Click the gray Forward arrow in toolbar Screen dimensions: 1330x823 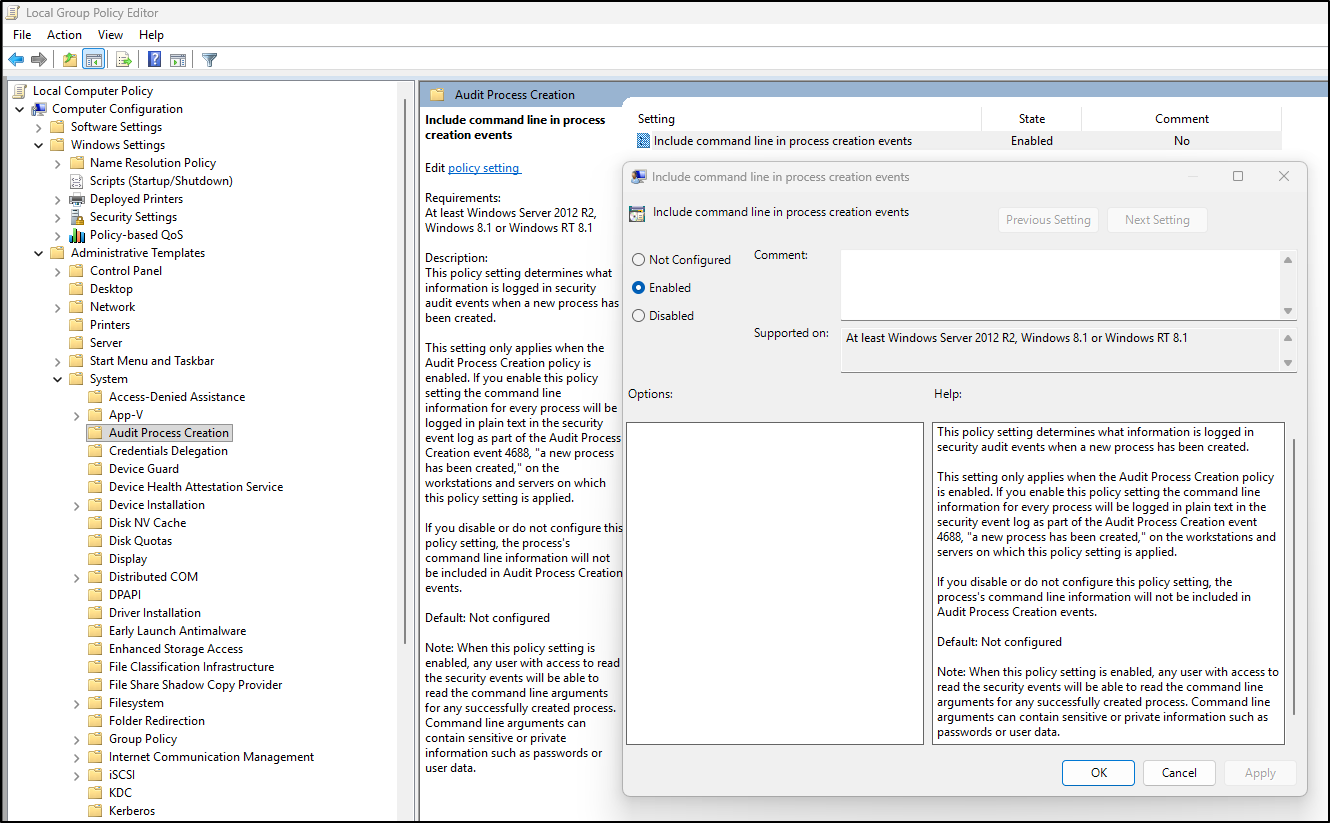click(39, 60)
